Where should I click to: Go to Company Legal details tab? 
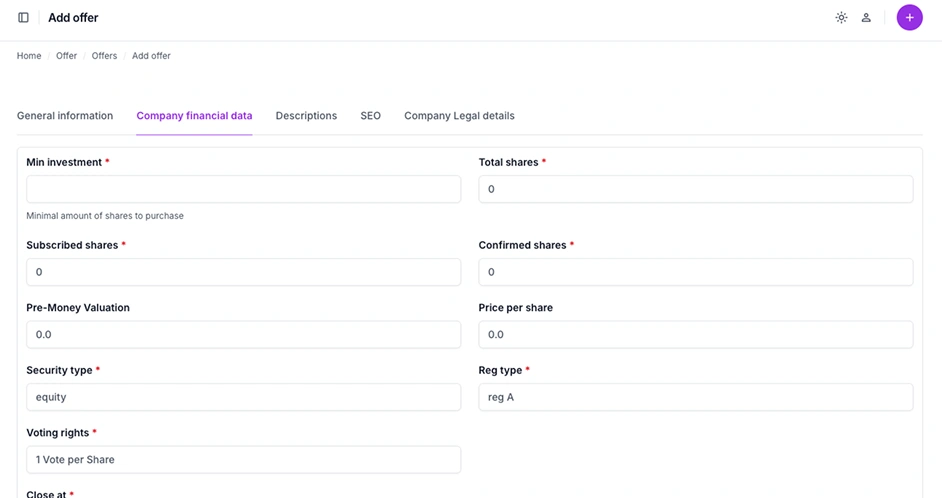(459, 116)
